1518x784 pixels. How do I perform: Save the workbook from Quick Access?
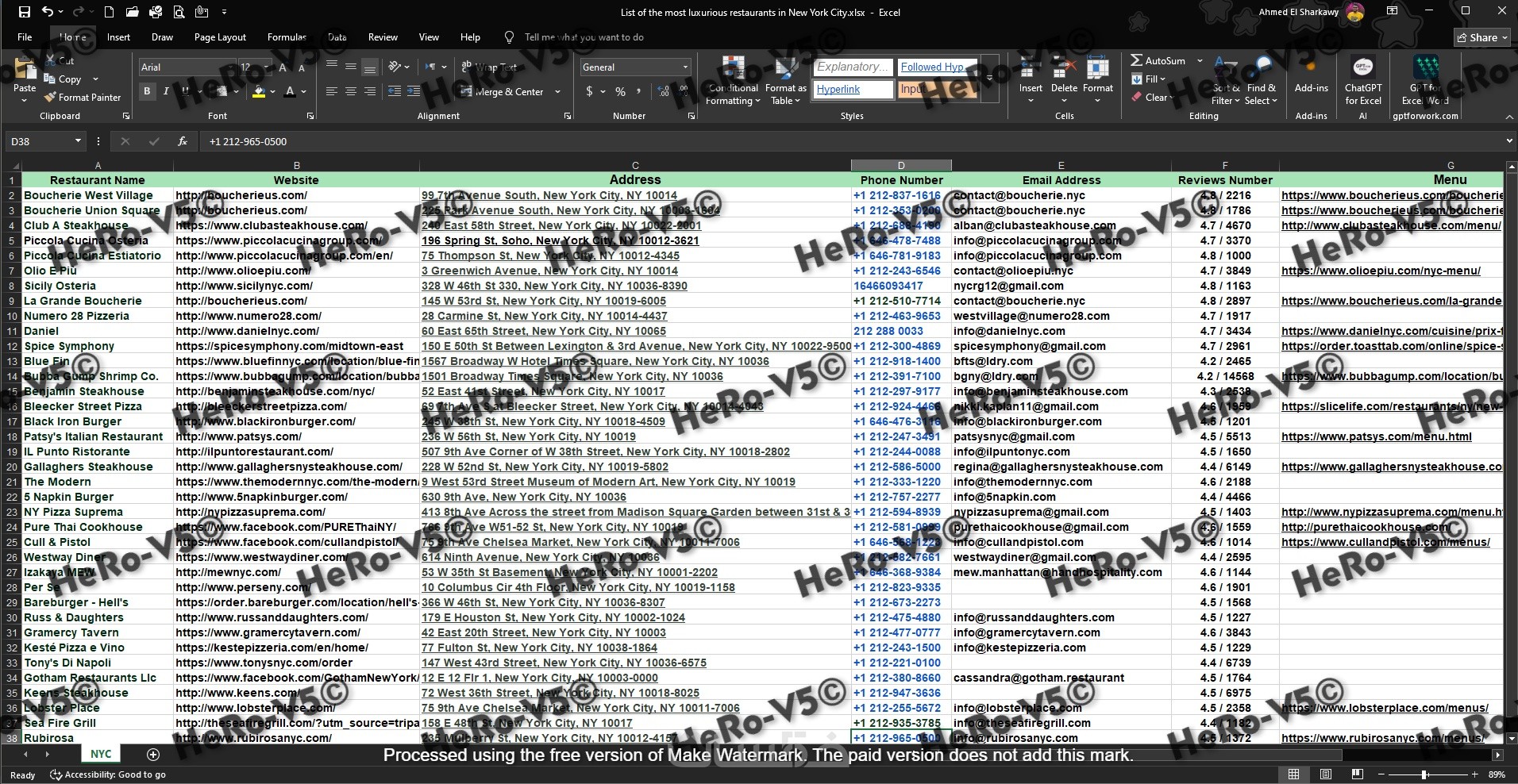point(25,12)
